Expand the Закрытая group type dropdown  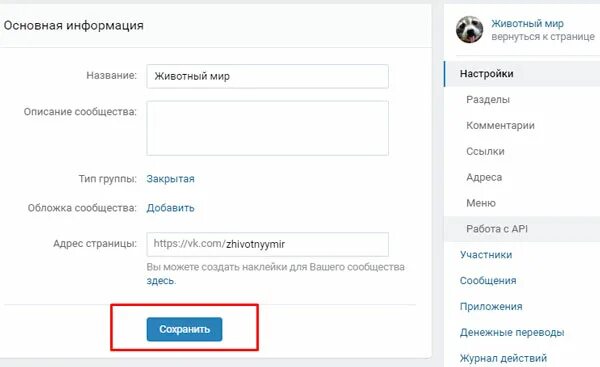pos(170,179)
